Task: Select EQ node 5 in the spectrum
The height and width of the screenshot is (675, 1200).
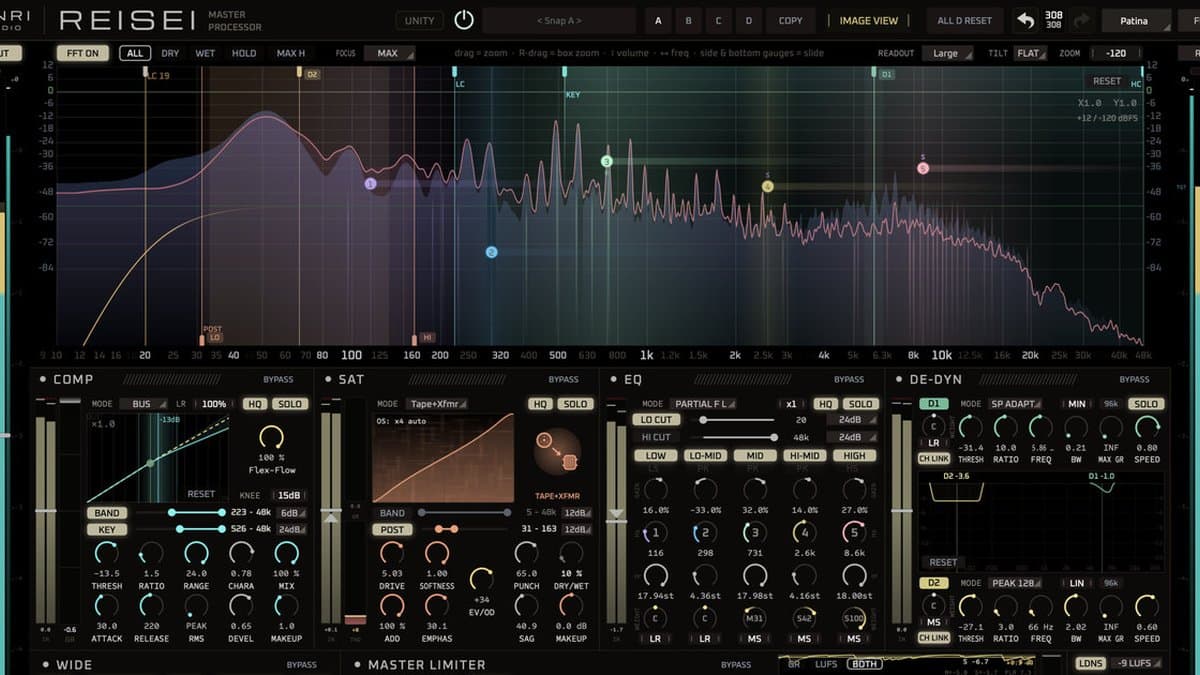Action: click(x=922, y=168)
